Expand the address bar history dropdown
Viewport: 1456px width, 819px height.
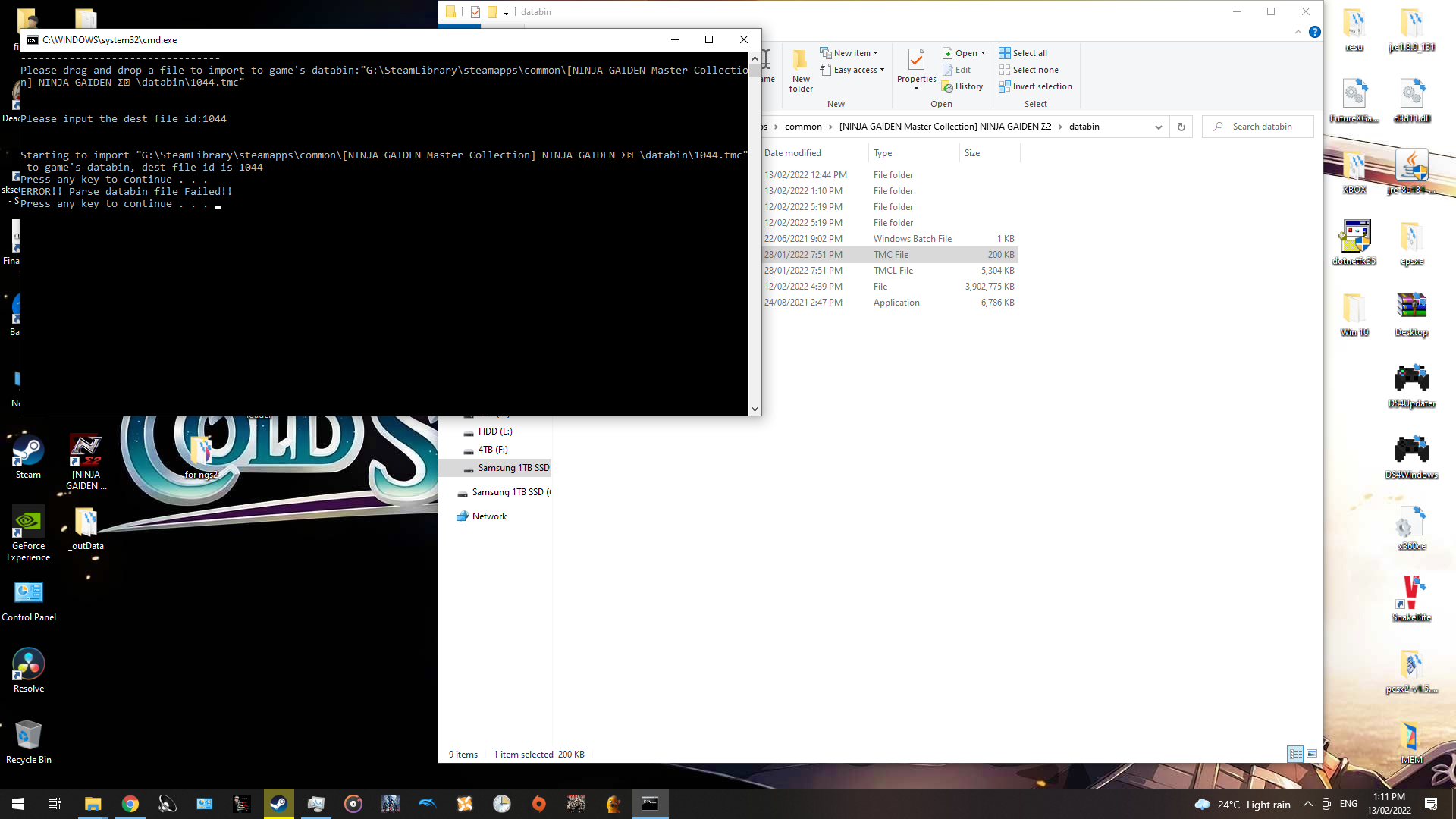1158,127
